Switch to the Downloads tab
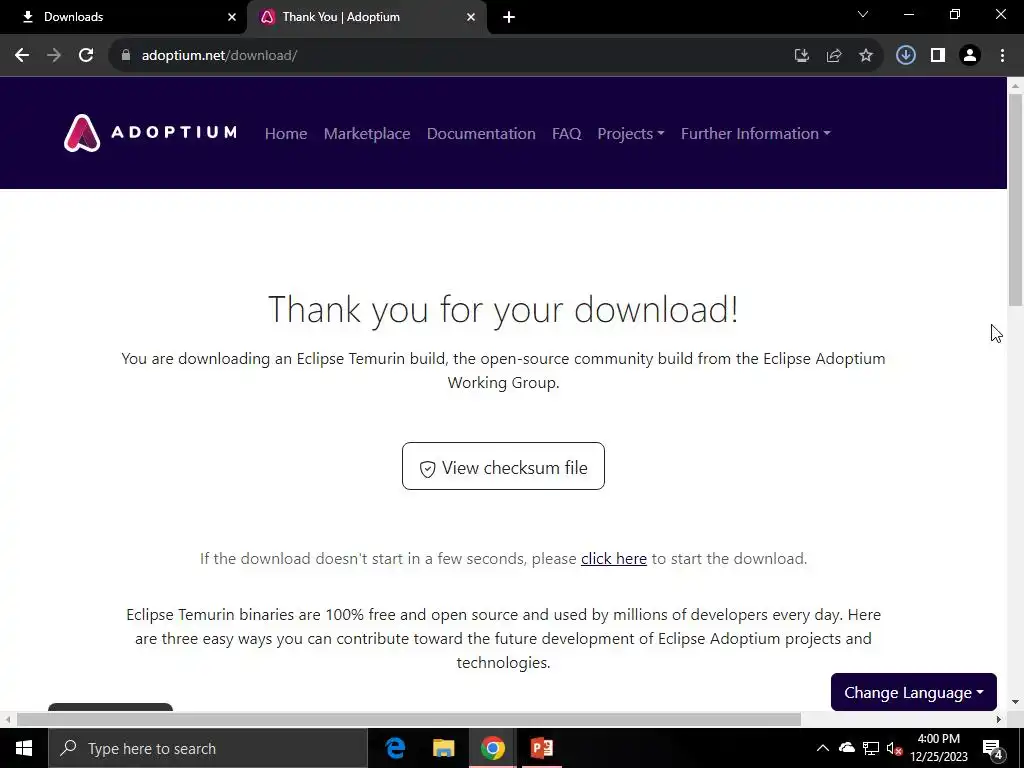 coord(123,17)
